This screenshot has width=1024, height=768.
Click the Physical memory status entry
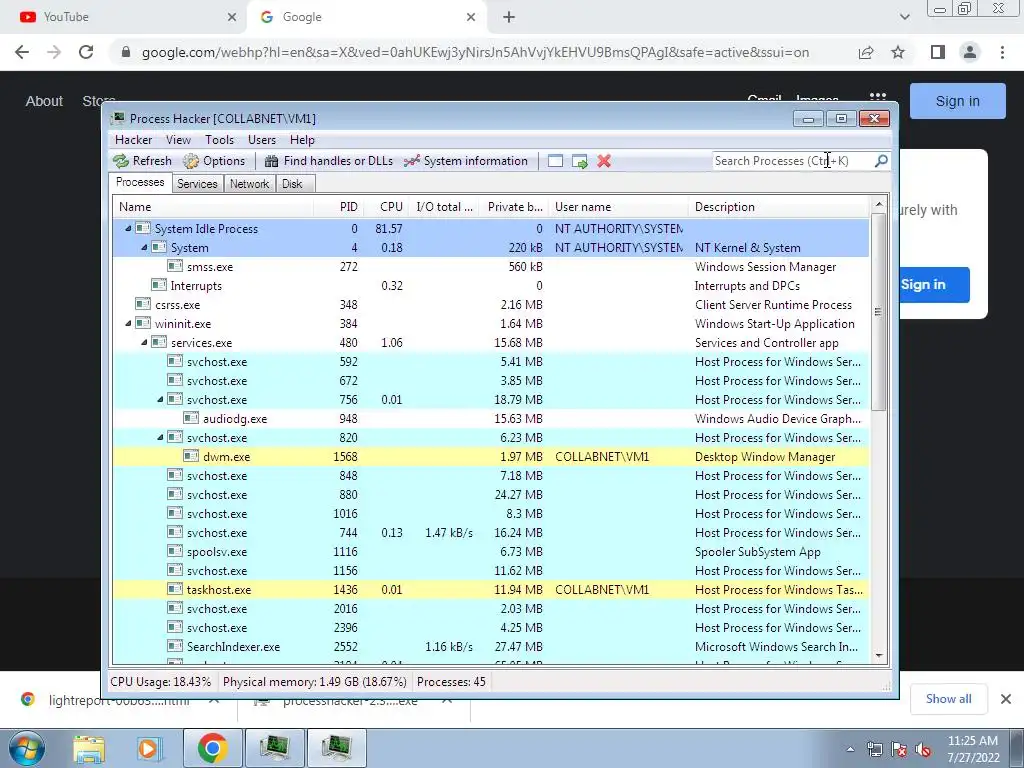pos(315,682)
